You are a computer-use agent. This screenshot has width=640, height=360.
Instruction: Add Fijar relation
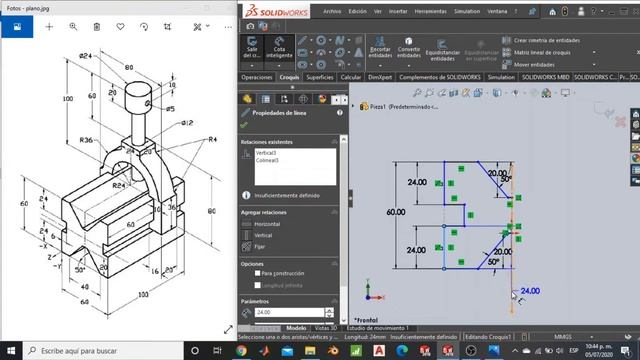[x=254, y=247]
